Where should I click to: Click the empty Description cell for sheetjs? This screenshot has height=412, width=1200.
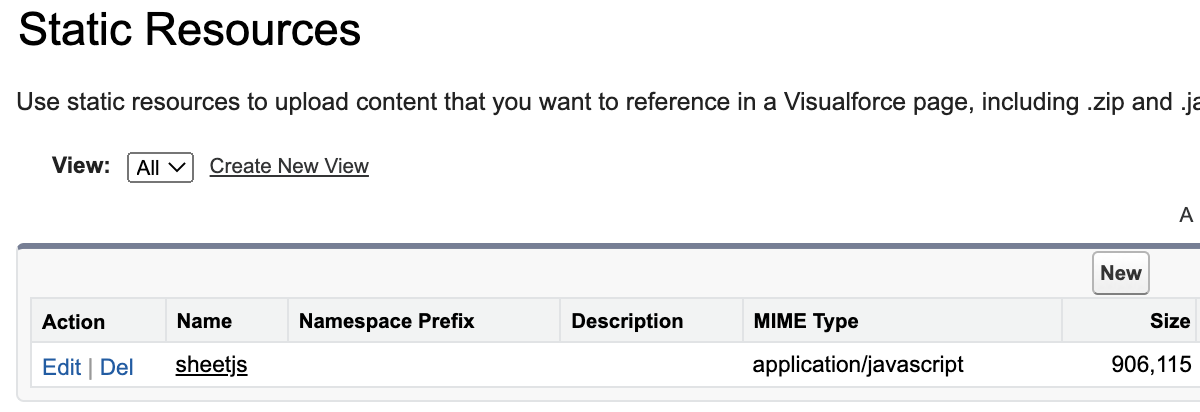point(651,365)
